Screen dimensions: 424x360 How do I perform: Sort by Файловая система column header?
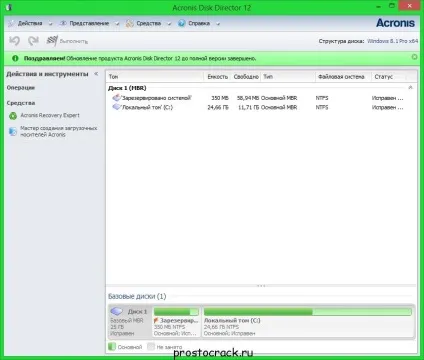pyautogui.click(x=343, y=77)
